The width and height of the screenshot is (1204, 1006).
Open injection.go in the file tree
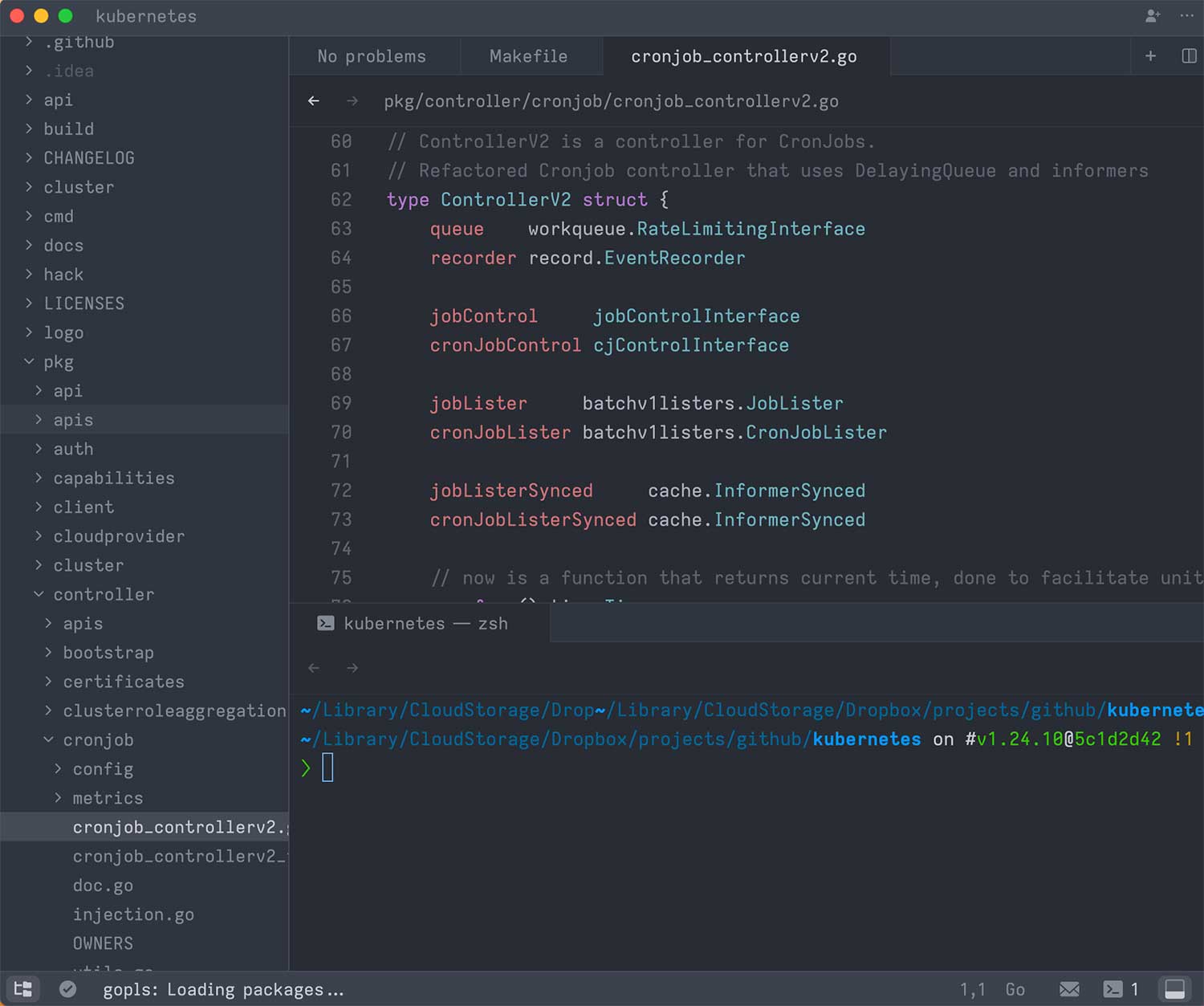(144, 914)
